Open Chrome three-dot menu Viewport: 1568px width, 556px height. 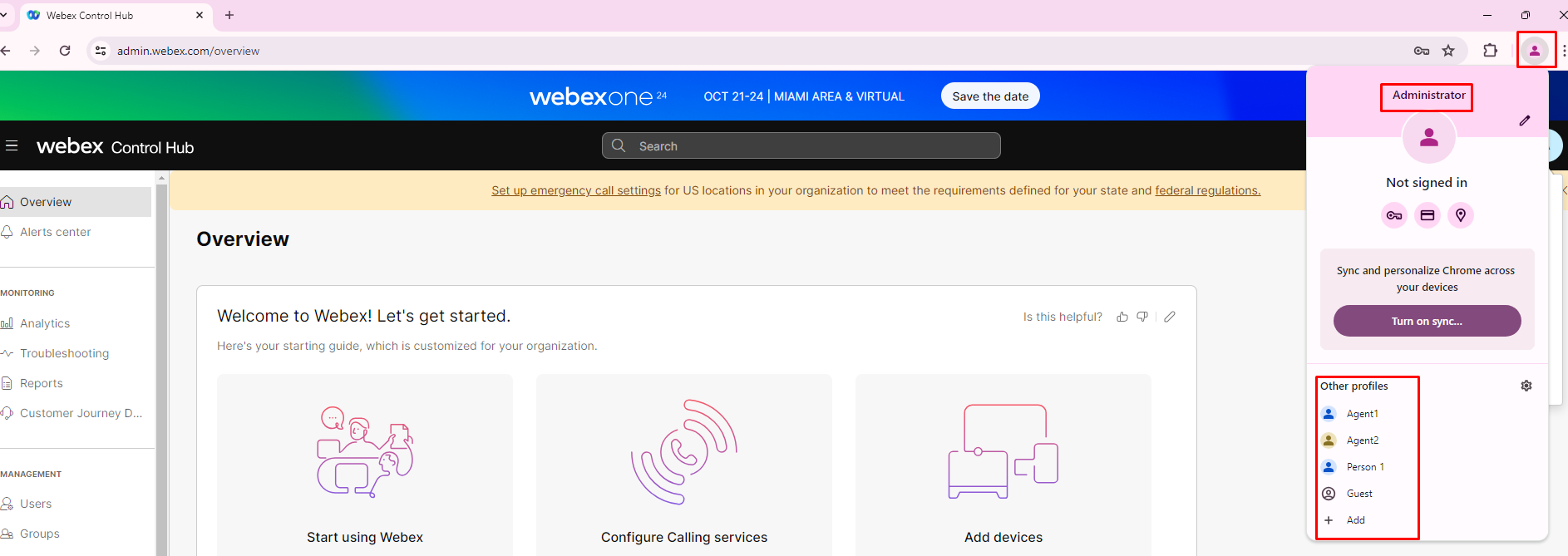tap(1563, 51)
